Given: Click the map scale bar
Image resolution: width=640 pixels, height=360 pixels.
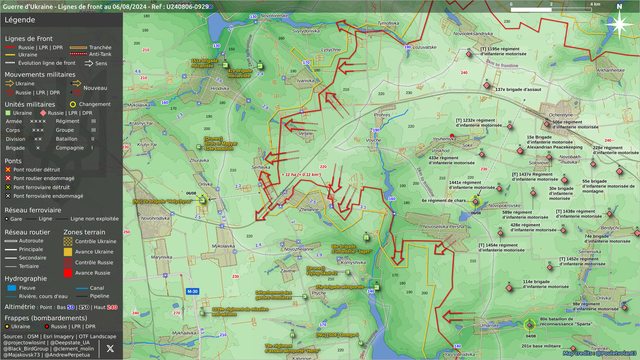Looking at the screenshot, I should (551, 9).
